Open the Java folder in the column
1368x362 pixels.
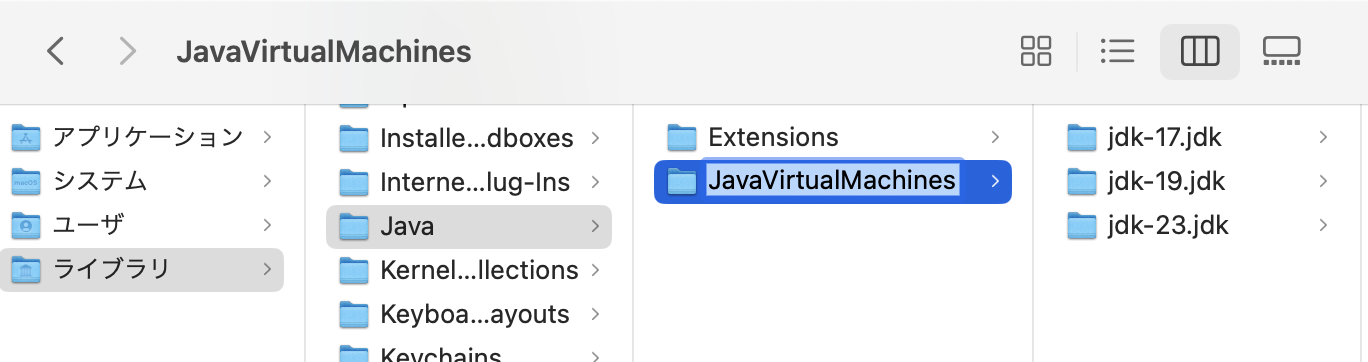(469, 227)
